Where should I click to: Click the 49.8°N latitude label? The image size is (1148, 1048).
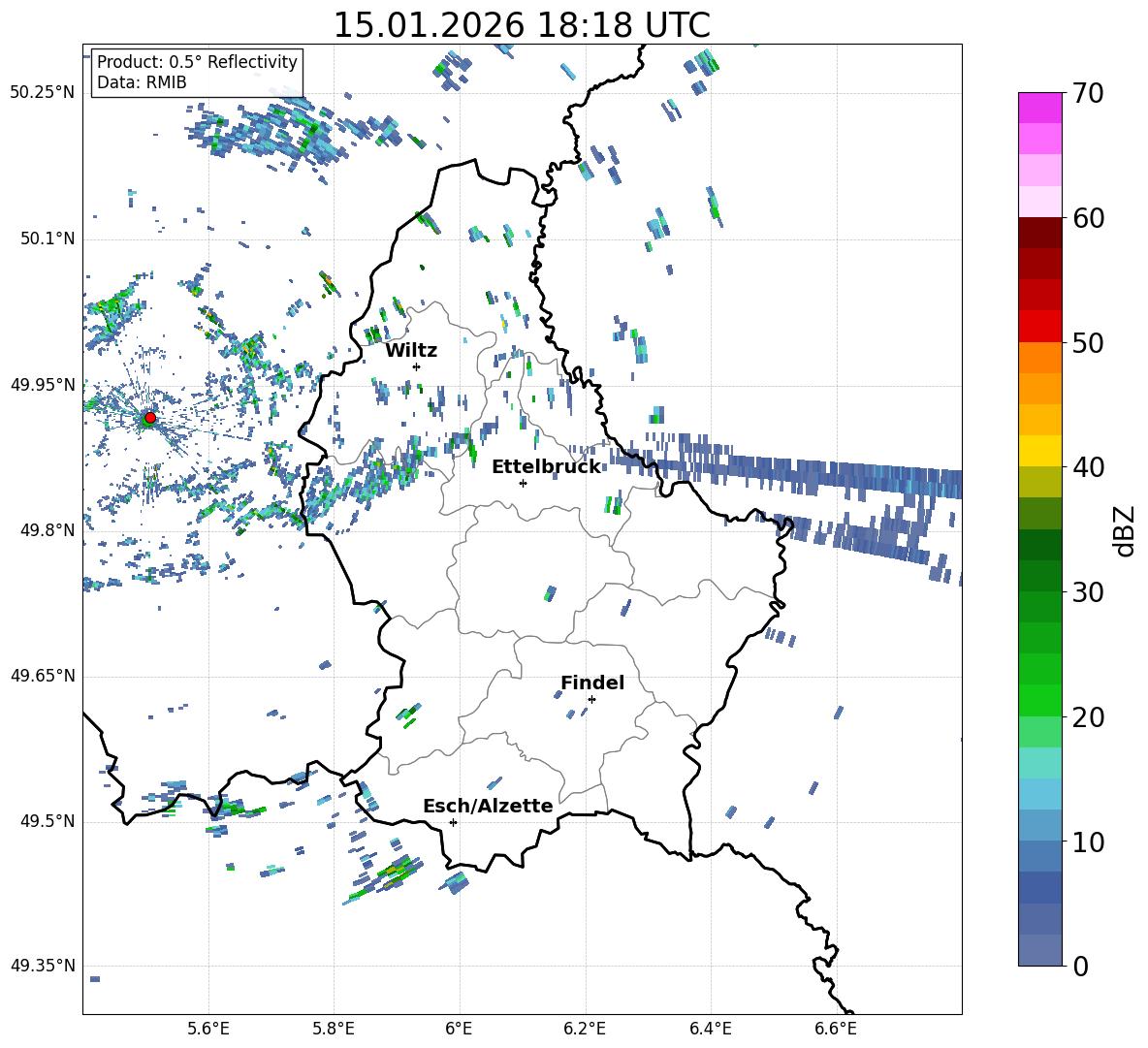tap(48, 530)
